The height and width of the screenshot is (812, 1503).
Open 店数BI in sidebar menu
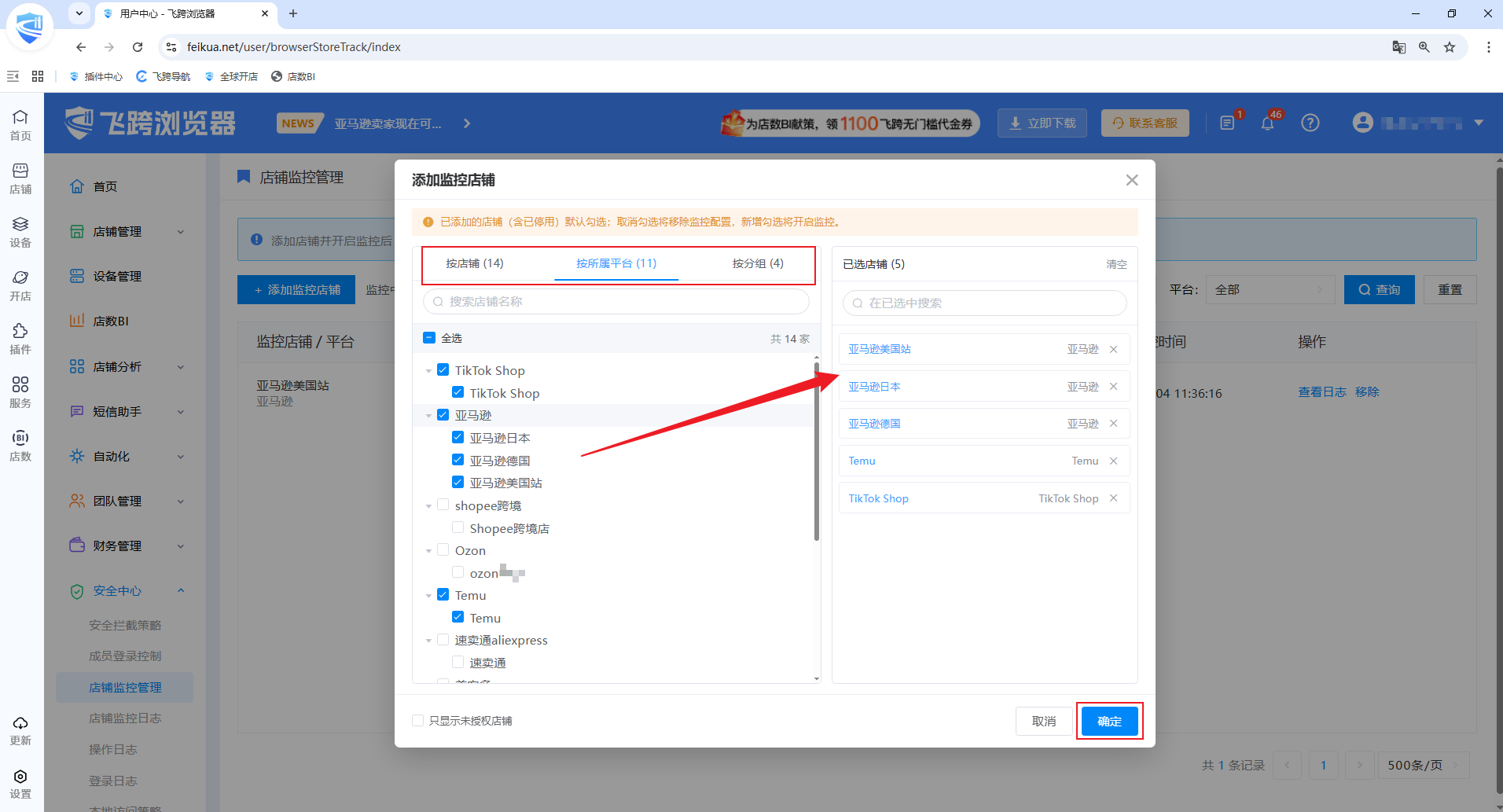111,321
